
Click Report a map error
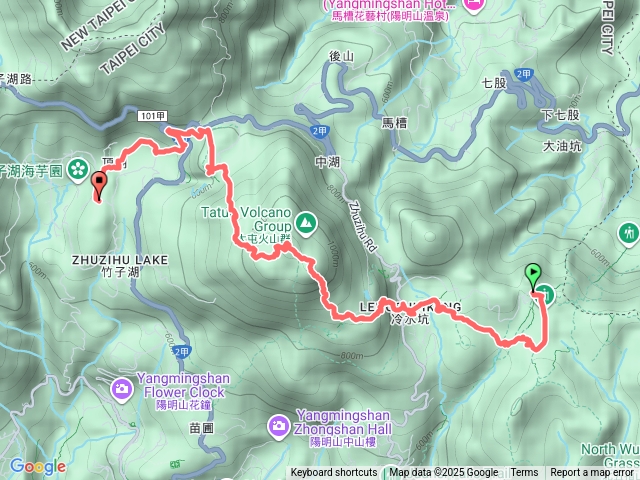pos(591,473)
